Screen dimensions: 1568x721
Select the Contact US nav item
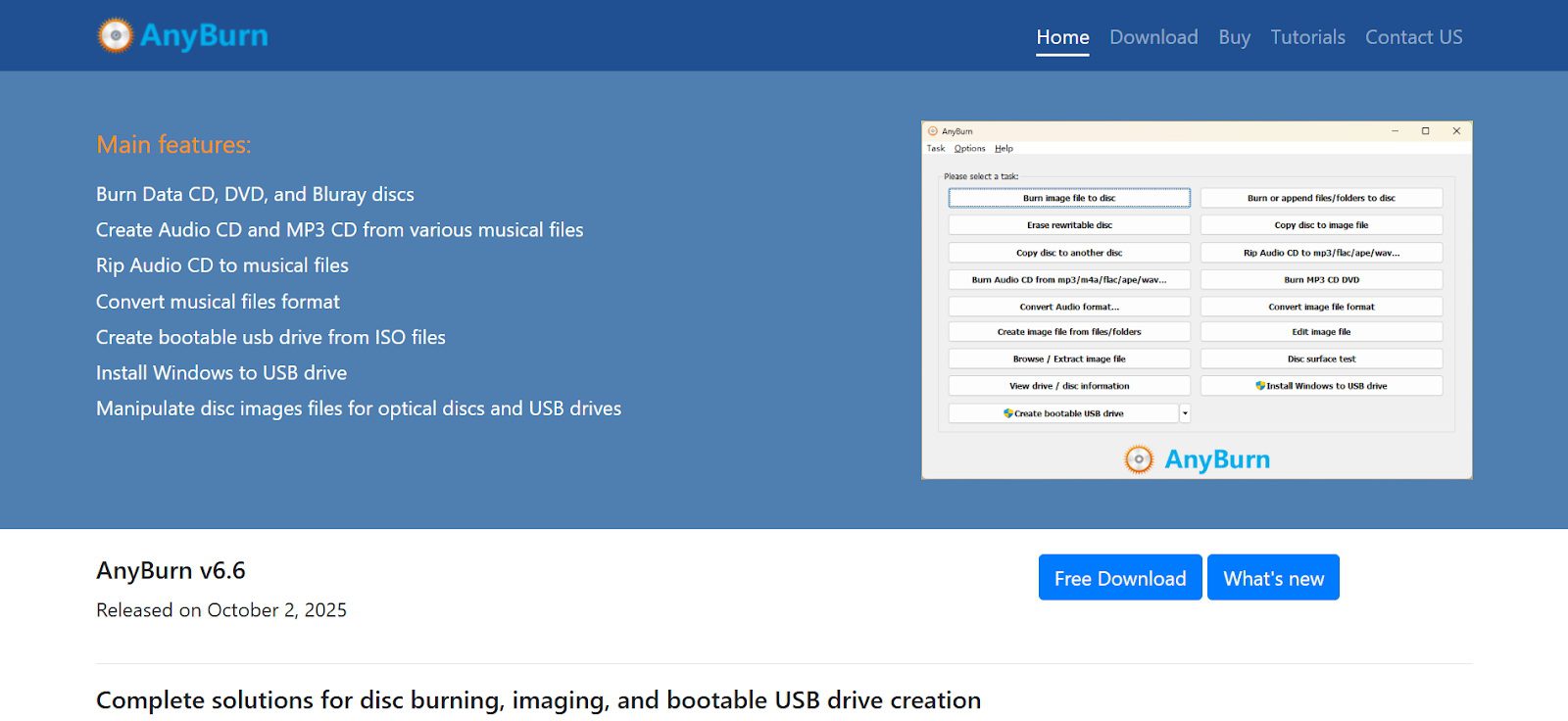tap(1413, 37)
